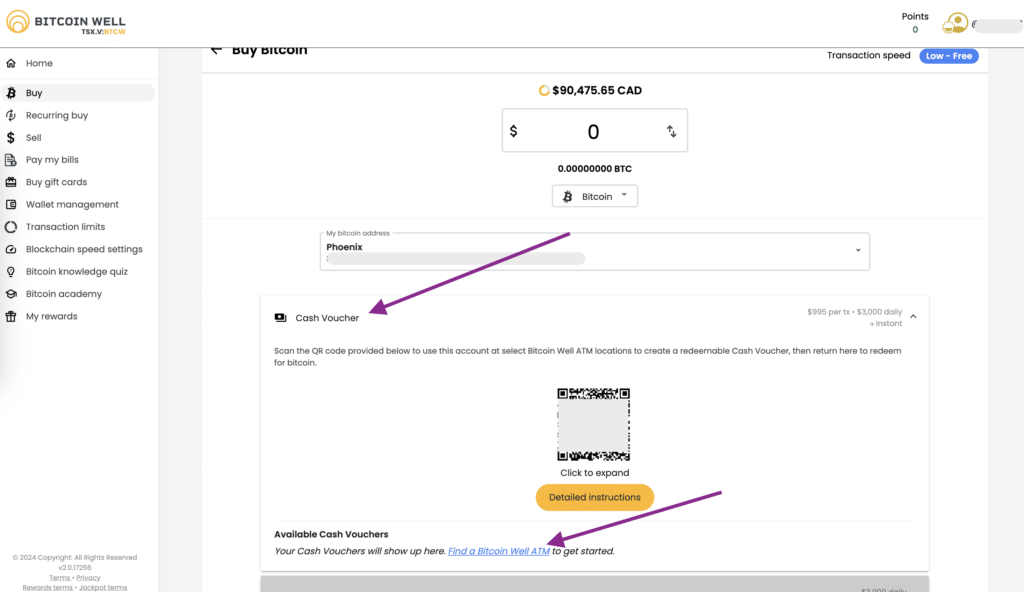Open the user profile avatar

click(955, 24)
